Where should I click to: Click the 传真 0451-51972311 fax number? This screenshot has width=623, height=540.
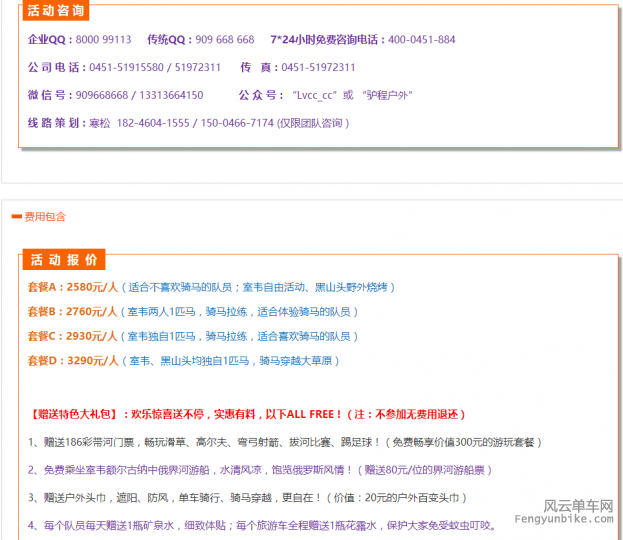318,68
